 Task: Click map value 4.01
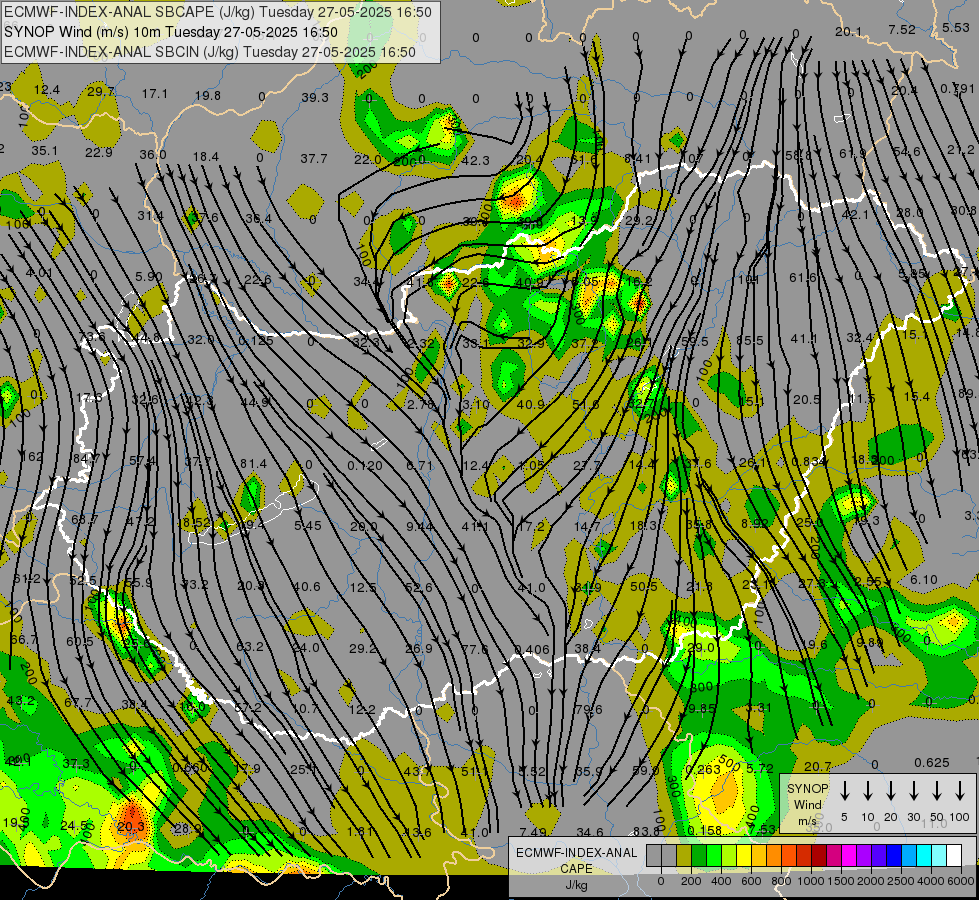tap(39, 273)
